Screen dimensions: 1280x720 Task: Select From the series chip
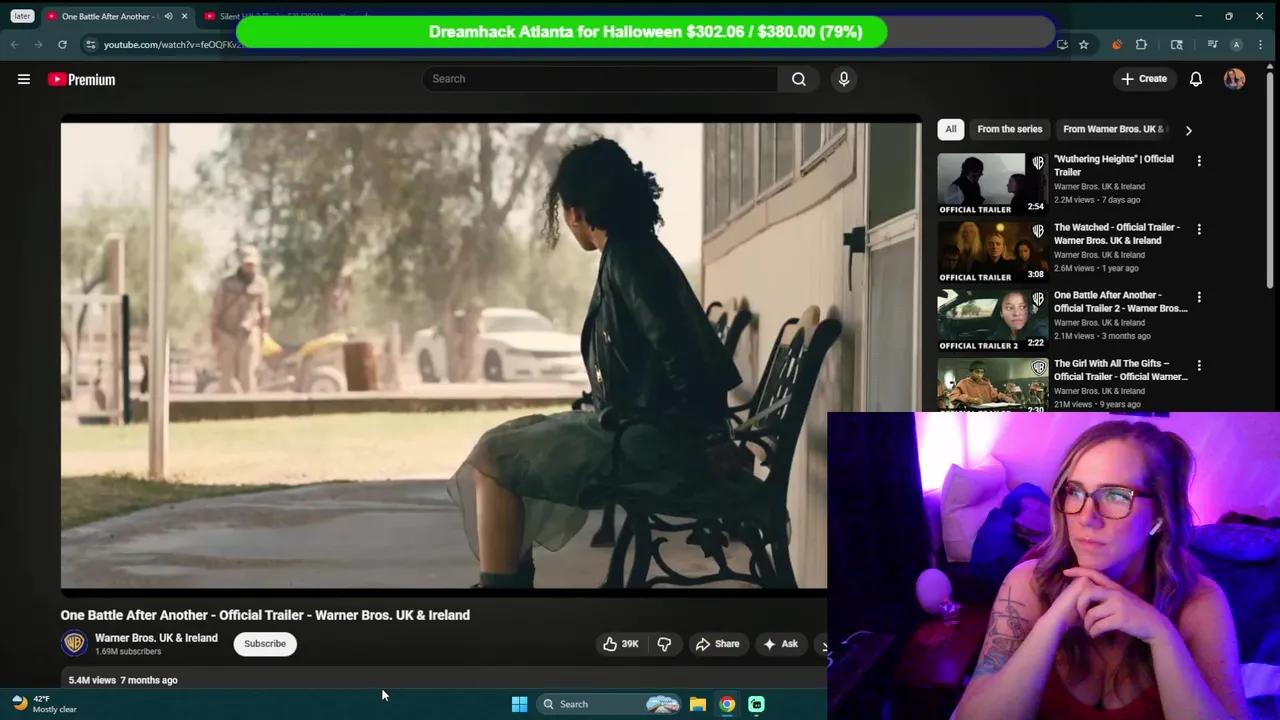1009,129
